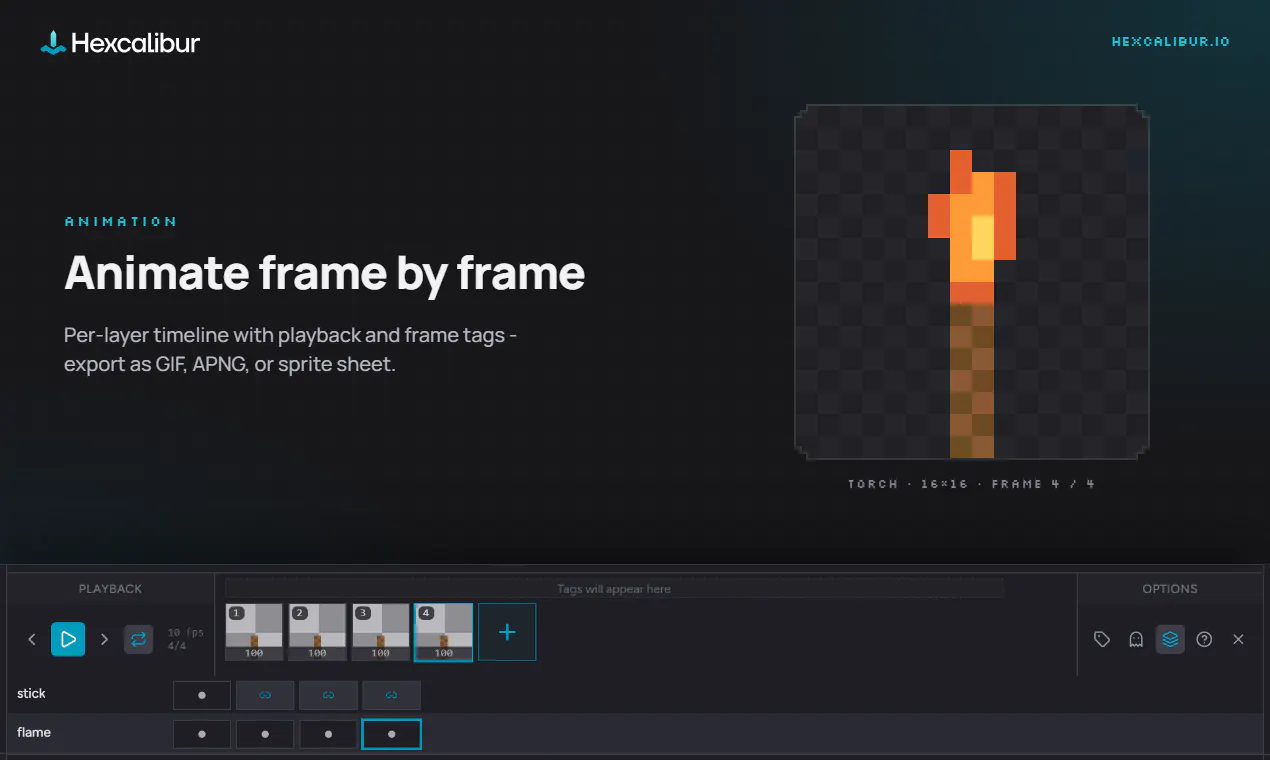
Task: Advance to next frame arrow
Action: [x=104, y=639]
